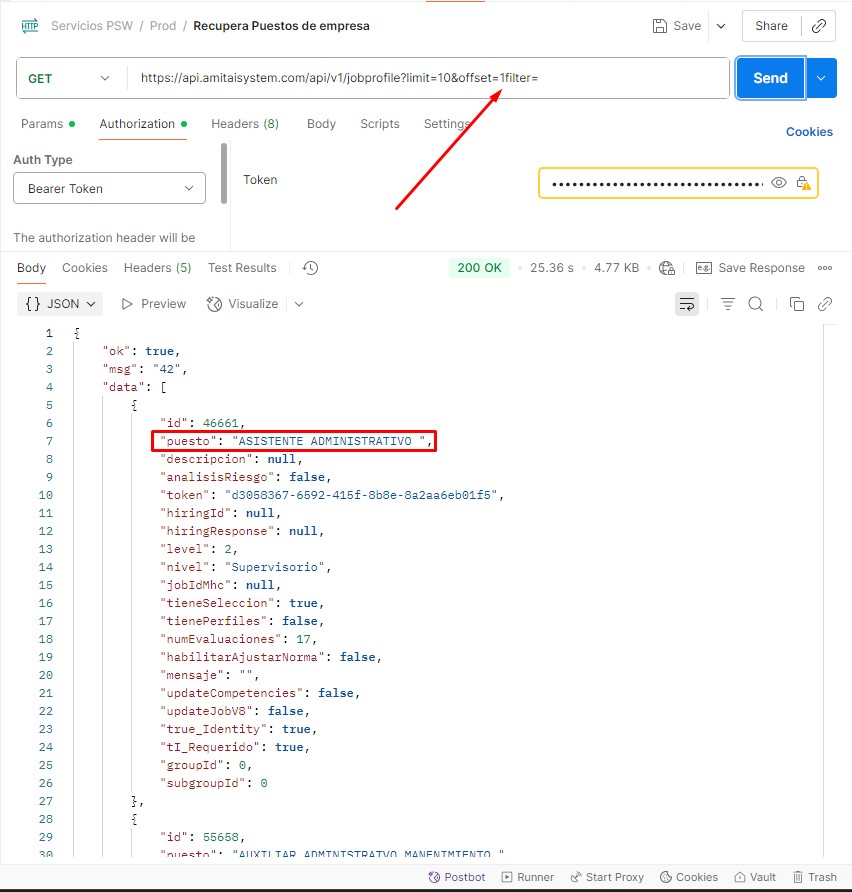Click the network globe icon near response size
Screen dimensions: 852x892
click(x=667, y=268)
